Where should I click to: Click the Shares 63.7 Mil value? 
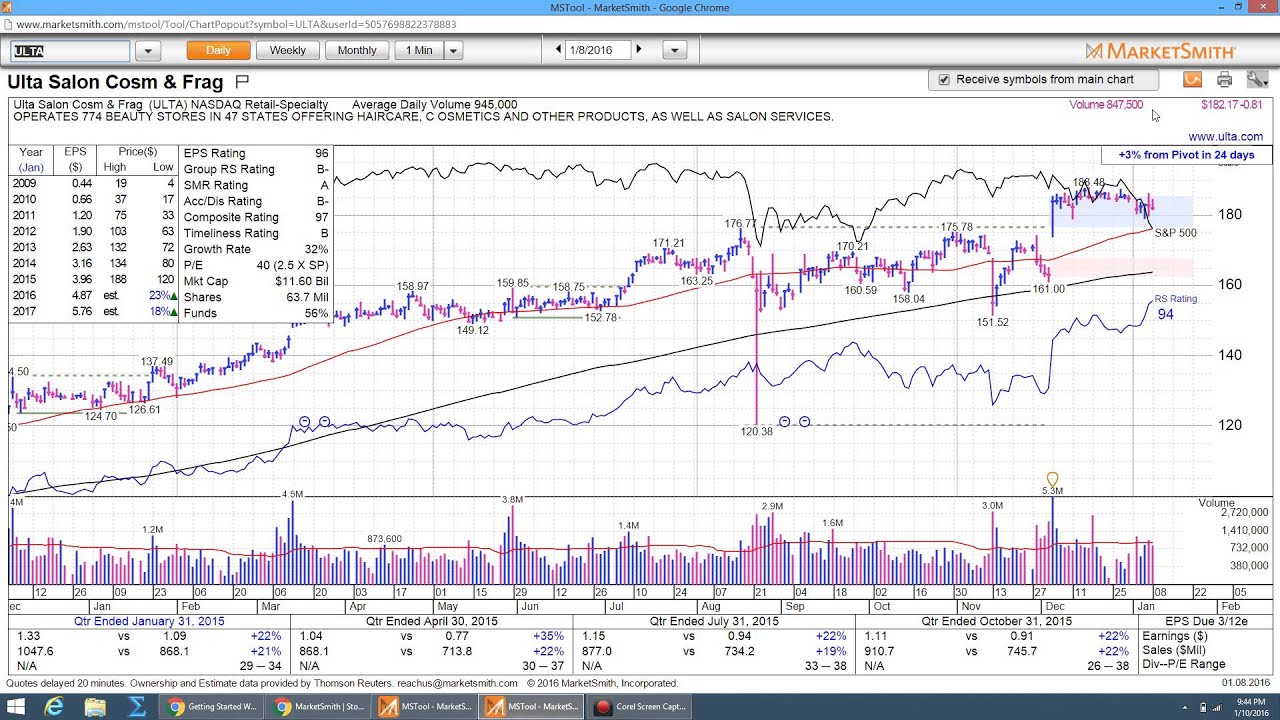(308, 297)
